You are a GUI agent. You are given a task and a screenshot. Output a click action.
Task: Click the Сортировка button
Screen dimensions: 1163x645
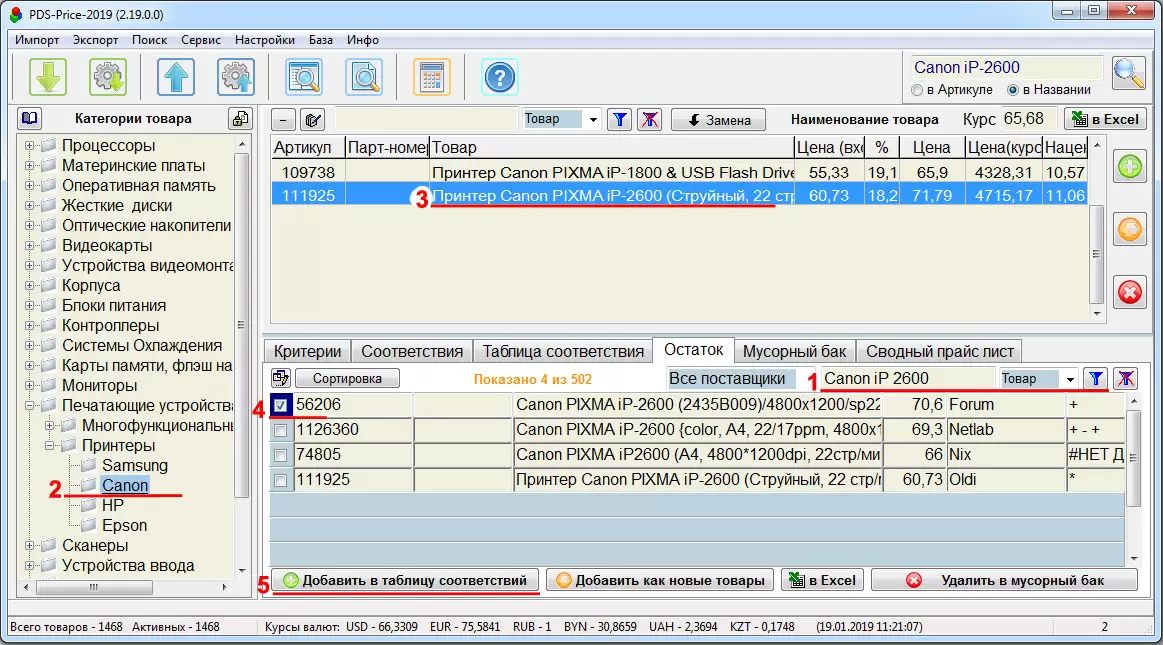click(347, 378)
